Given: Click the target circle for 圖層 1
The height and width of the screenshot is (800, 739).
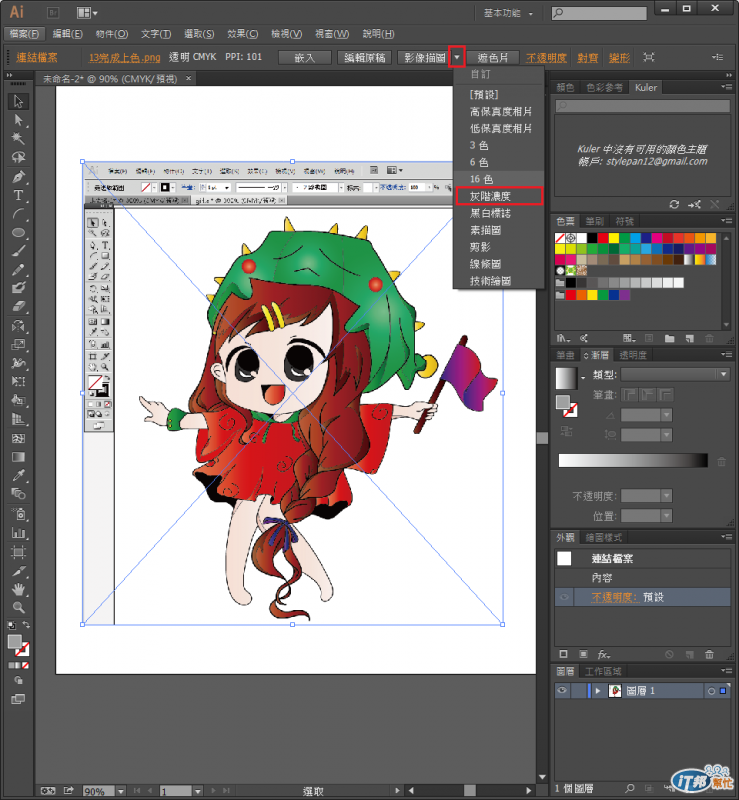Looking at the screenshot, I should pyautogui.click(x=711, y=691).
